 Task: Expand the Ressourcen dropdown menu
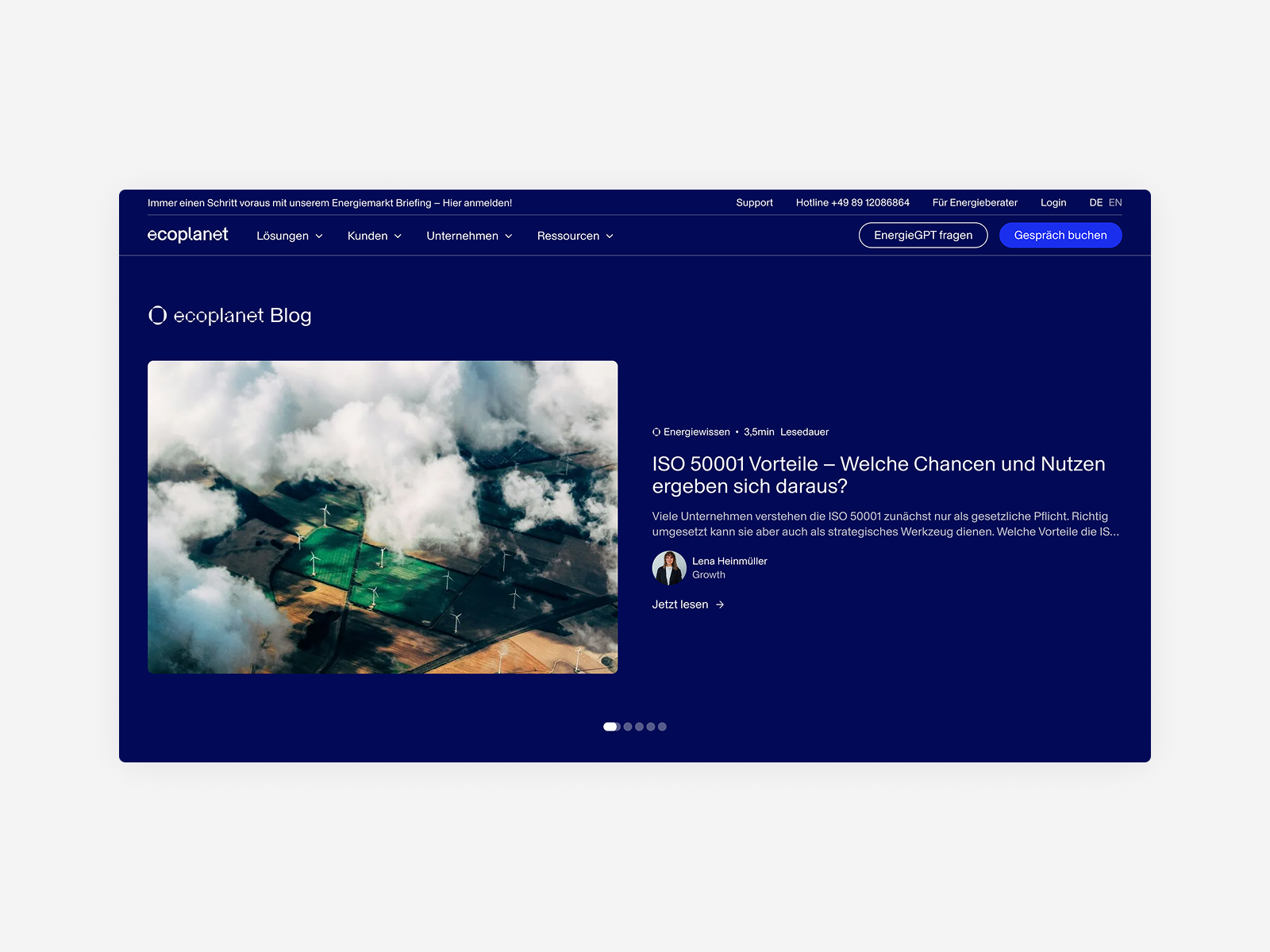pyautogui.click(x=575, y=236)
